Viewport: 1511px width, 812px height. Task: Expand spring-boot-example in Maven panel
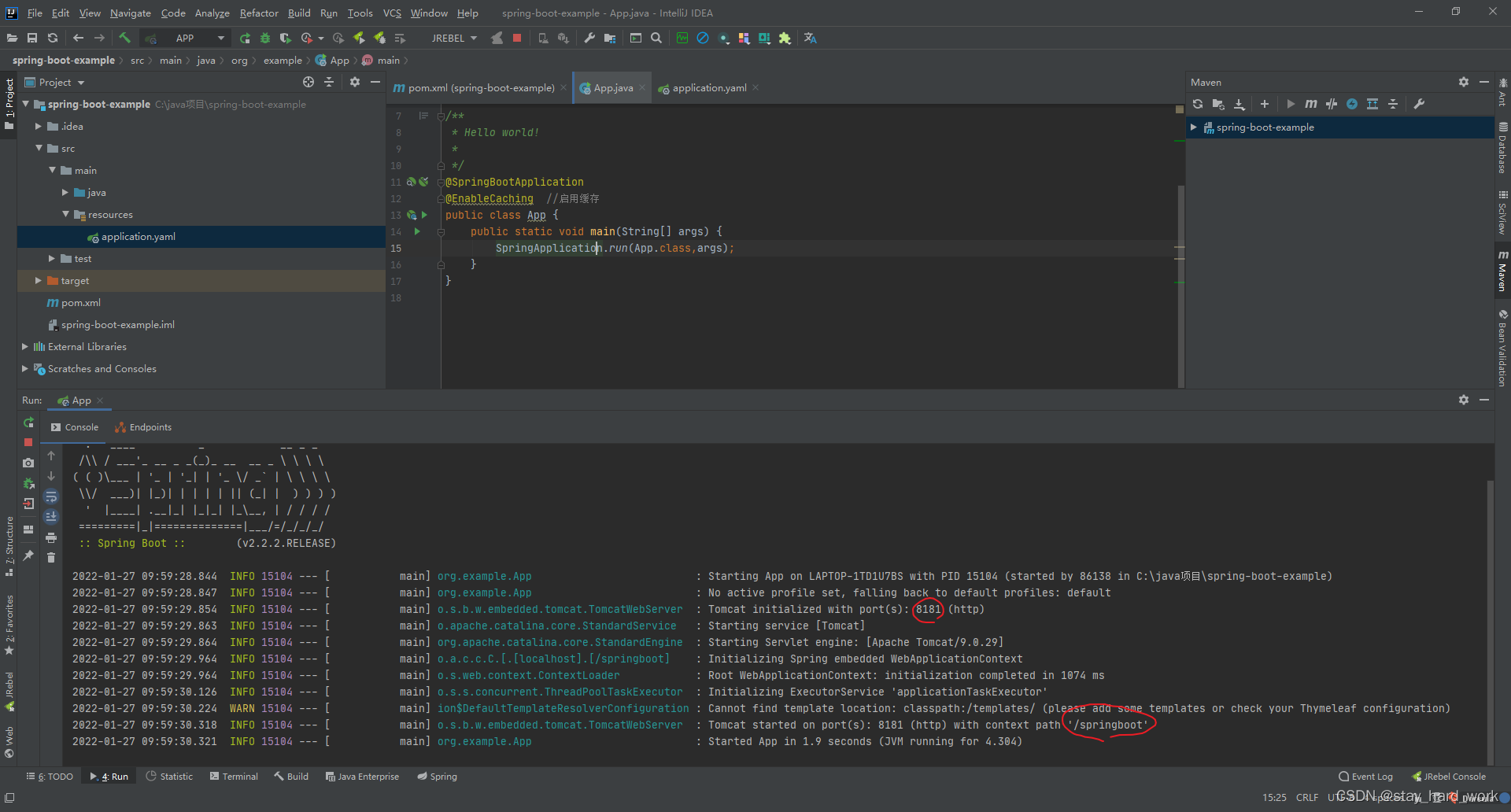click(x=1194, y=127)
